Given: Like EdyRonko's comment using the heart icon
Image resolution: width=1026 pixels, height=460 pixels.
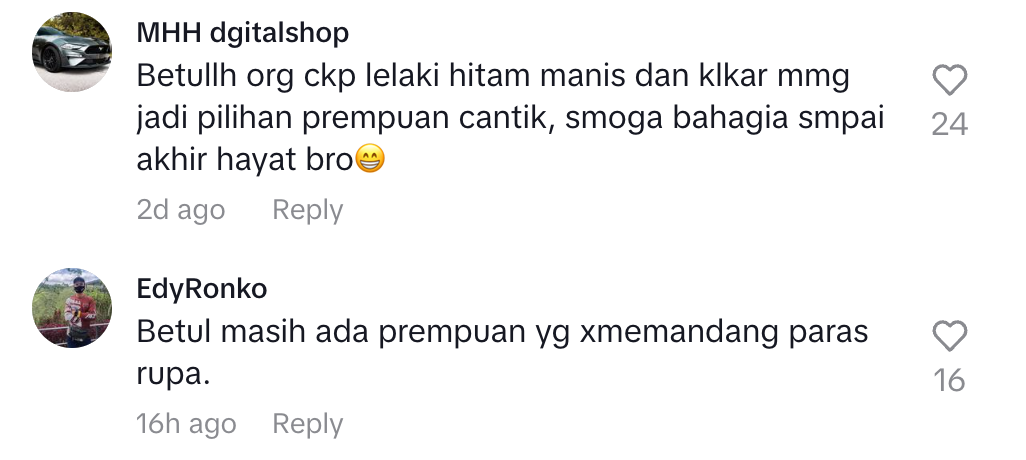Looking at the screenshot, I should pyautogui.click(x=949, y=336).
